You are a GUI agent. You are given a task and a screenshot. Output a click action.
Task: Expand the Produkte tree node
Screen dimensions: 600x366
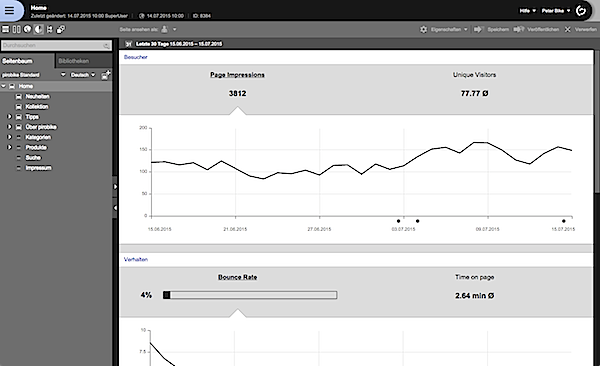point(9,147)
